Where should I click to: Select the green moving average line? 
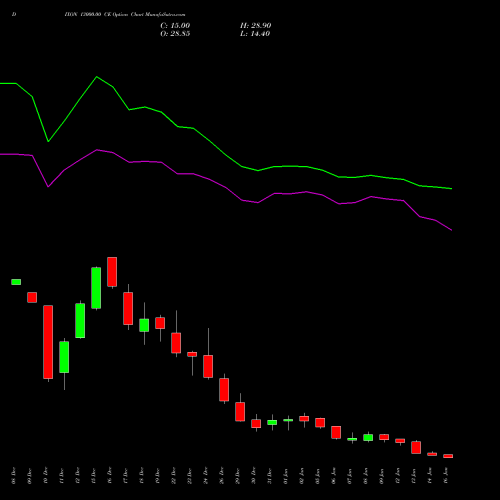coord(225,154)
